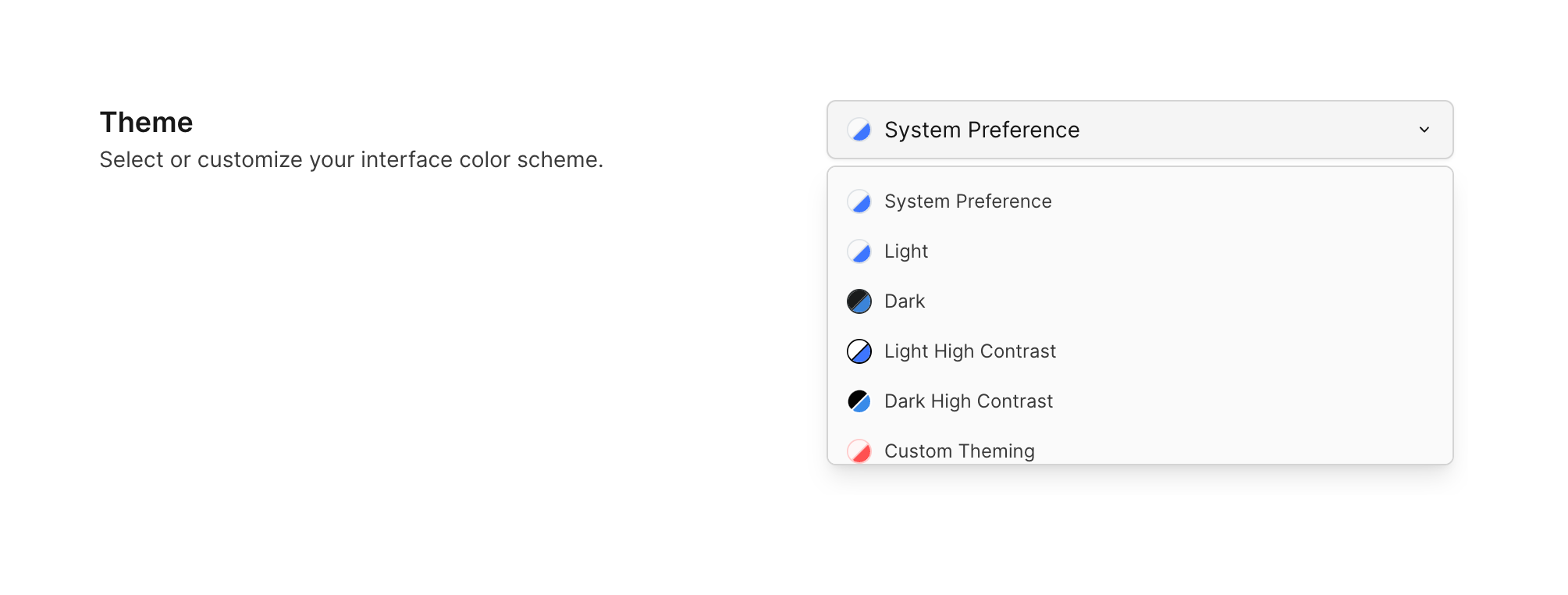
Task: Choose System Preference from the list
Action: (x=968, y=201)
